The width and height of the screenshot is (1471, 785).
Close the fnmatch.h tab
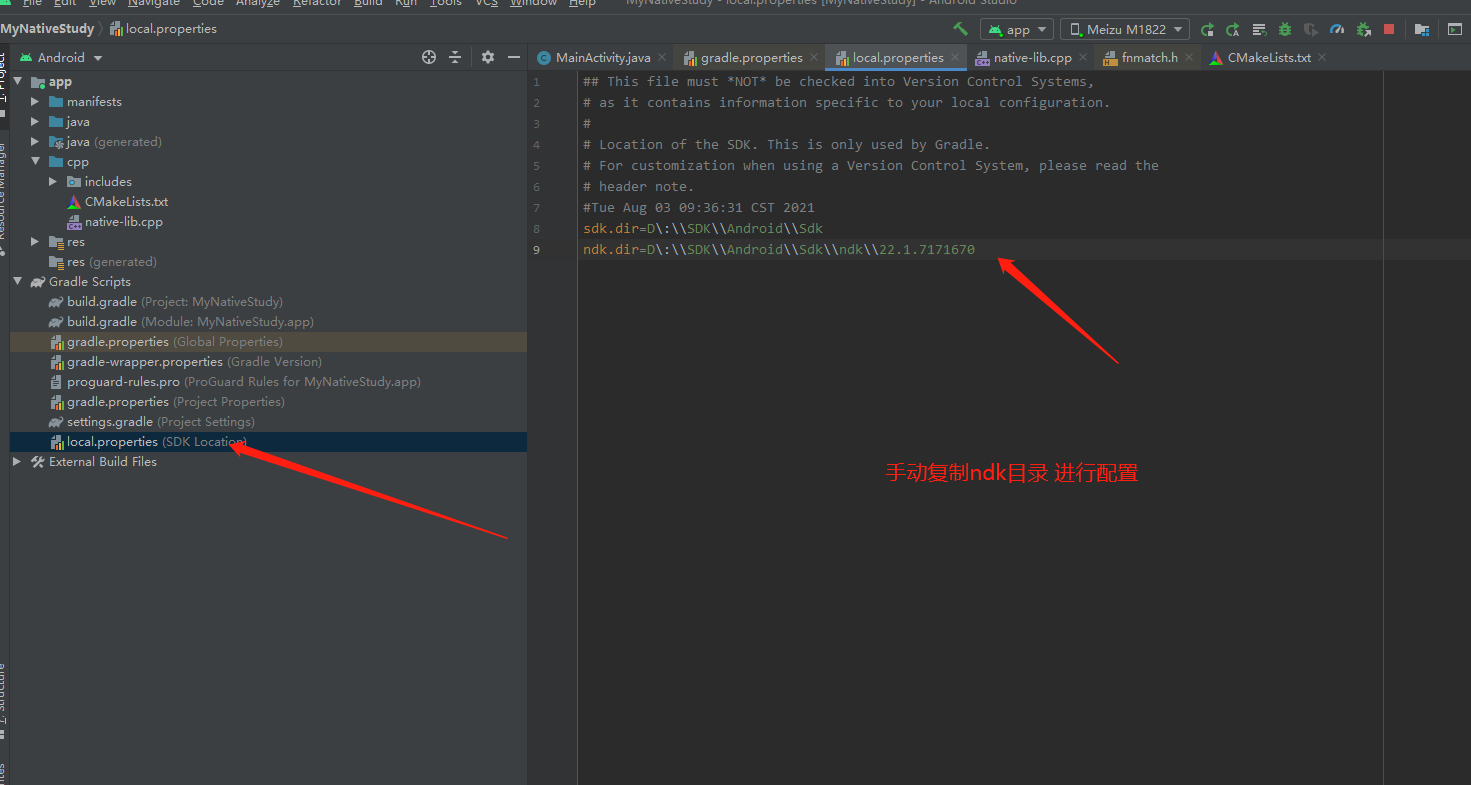click(x=1189, y=58)
